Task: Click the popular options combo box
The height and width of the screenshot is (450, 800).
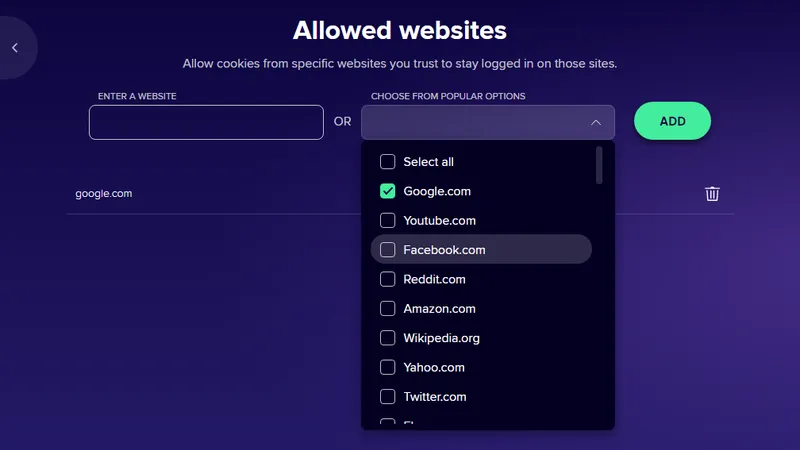Action: pos(475,122)
